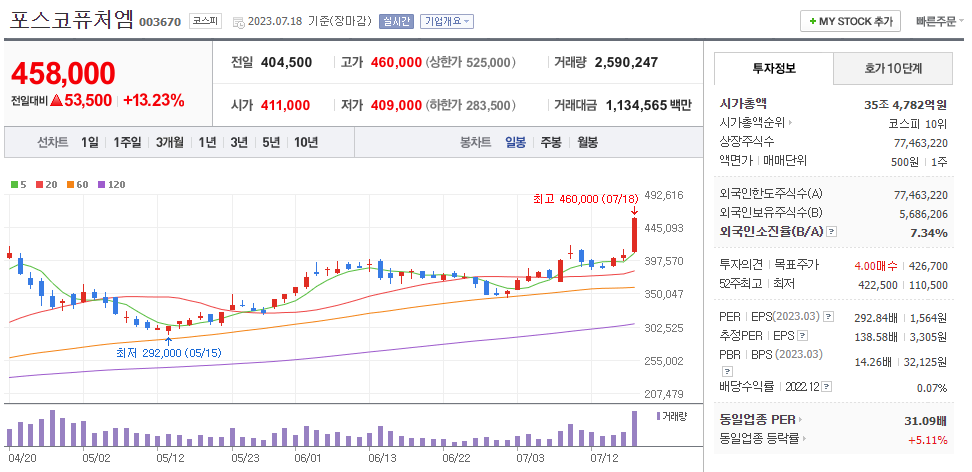Select the 월봉 candlestick chart
The height and width of the screenshot is (472, 972).
[x=587, y=143]
